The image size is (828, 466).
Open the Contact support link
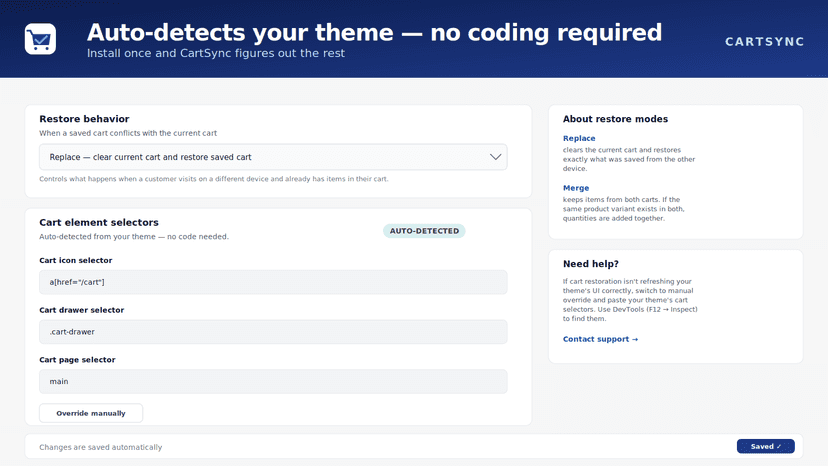600,339
